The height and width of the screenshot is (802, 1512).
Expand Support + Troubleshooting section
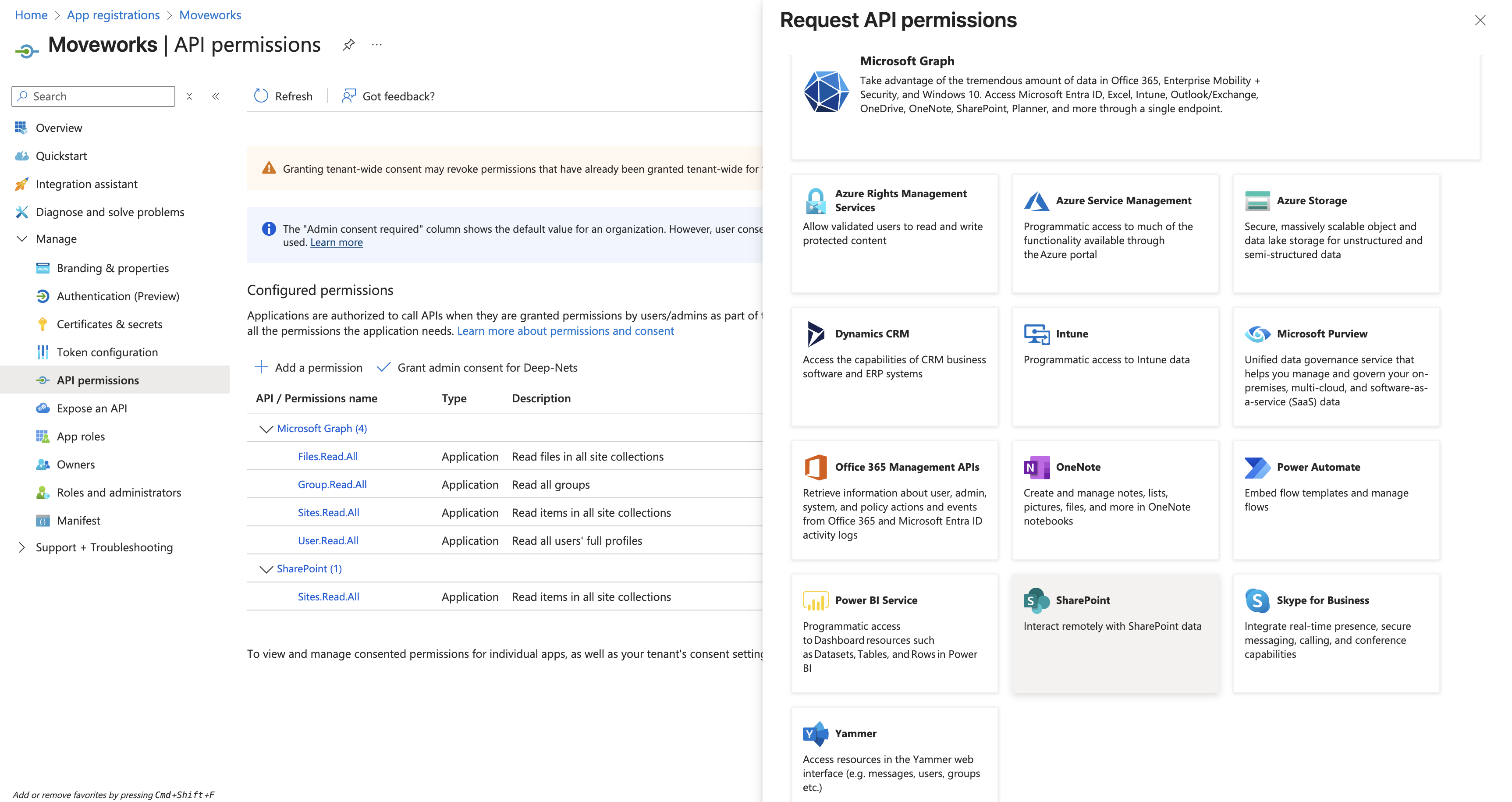(22, 547)
